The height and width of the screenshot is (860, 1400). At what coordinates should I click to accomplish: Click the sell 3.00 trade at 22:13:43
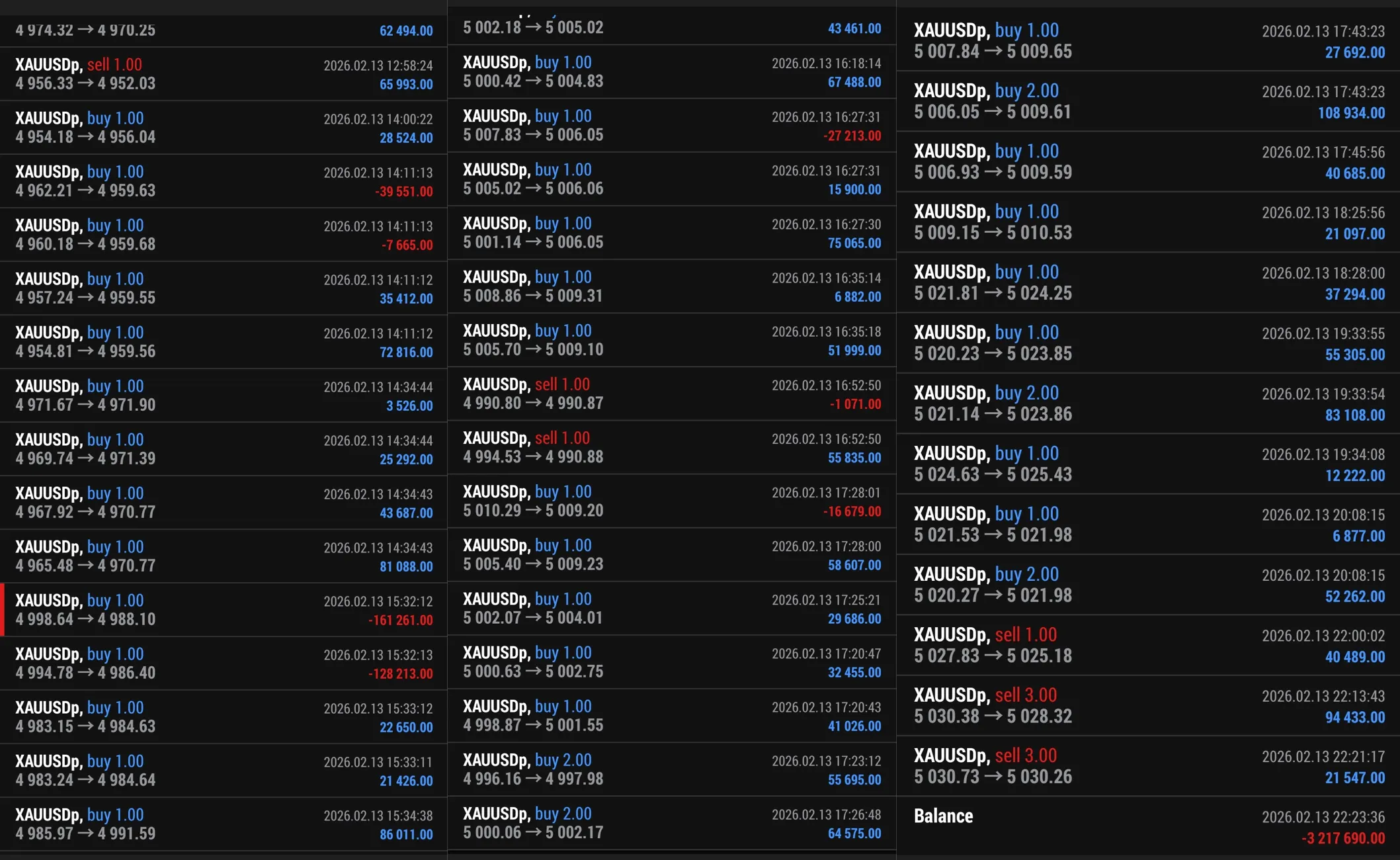coord(1148,705)
